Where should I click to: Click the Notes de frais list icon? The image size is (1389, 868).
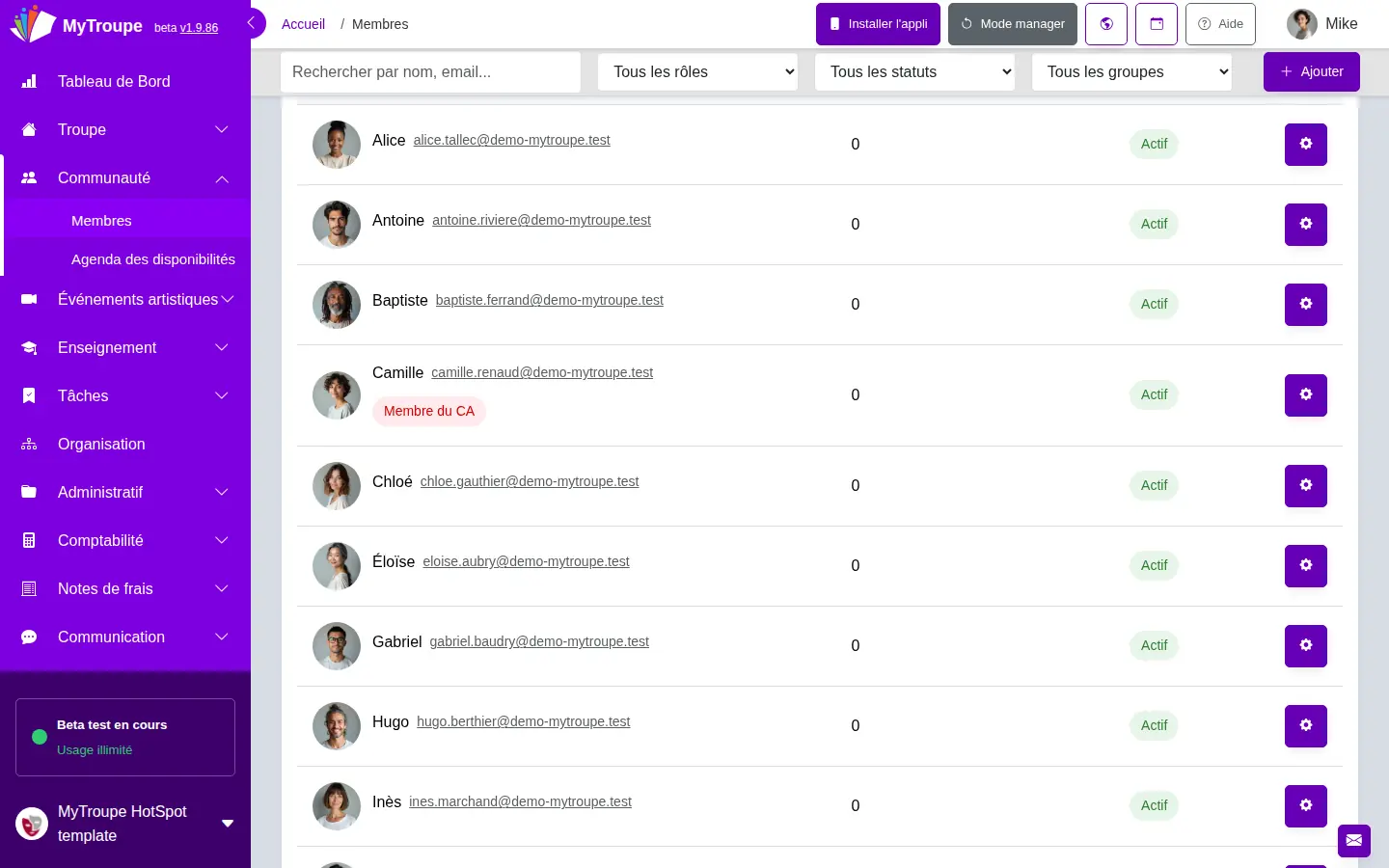pos(29,589)
